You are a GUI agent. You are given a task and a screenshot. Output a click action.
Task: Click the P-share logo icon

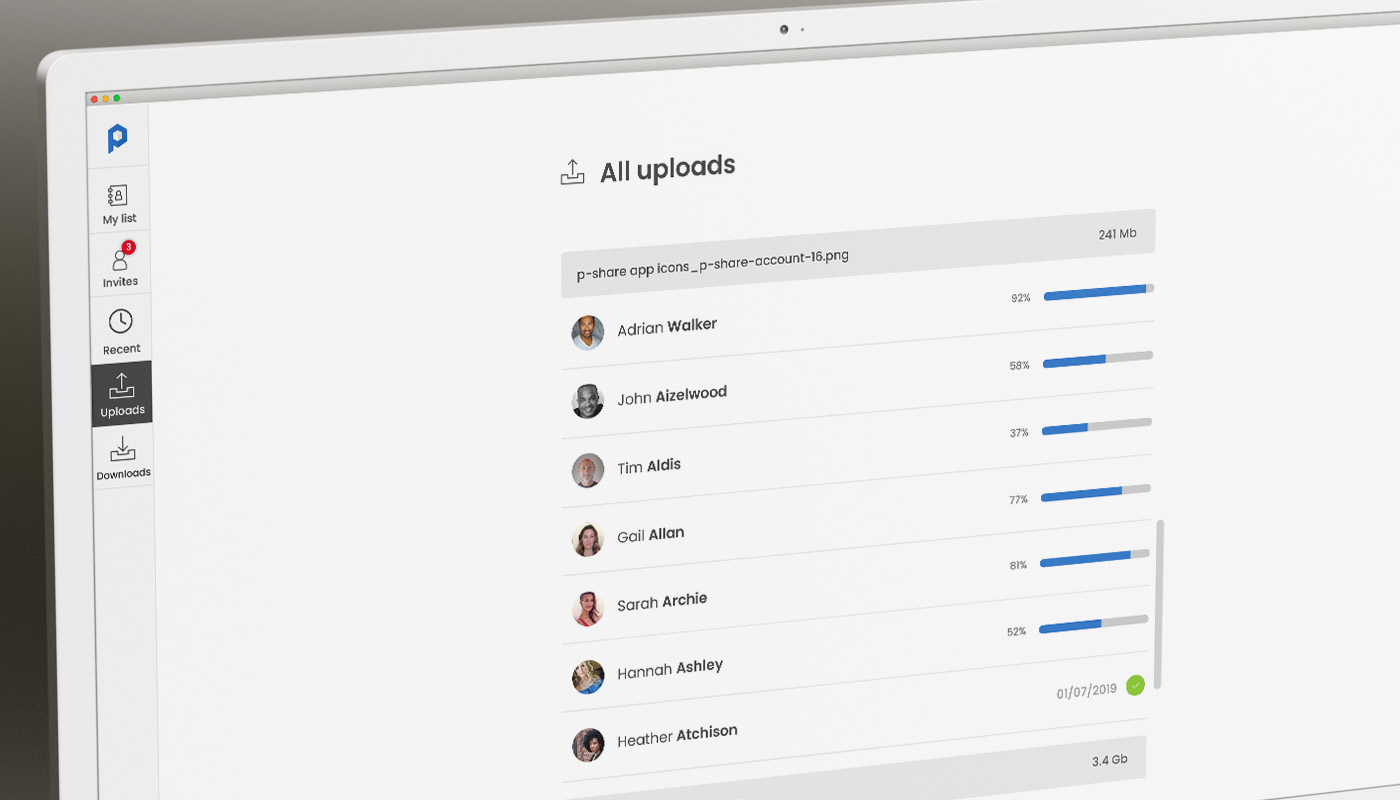[x=118, y=139]
